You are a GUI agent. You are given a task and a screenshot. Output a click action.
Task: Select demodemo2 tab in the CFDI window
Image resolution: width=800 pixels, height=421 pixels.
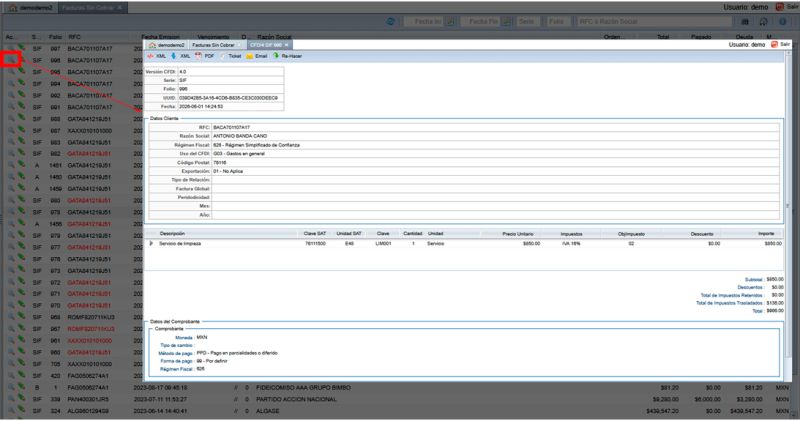coord(166,45)
